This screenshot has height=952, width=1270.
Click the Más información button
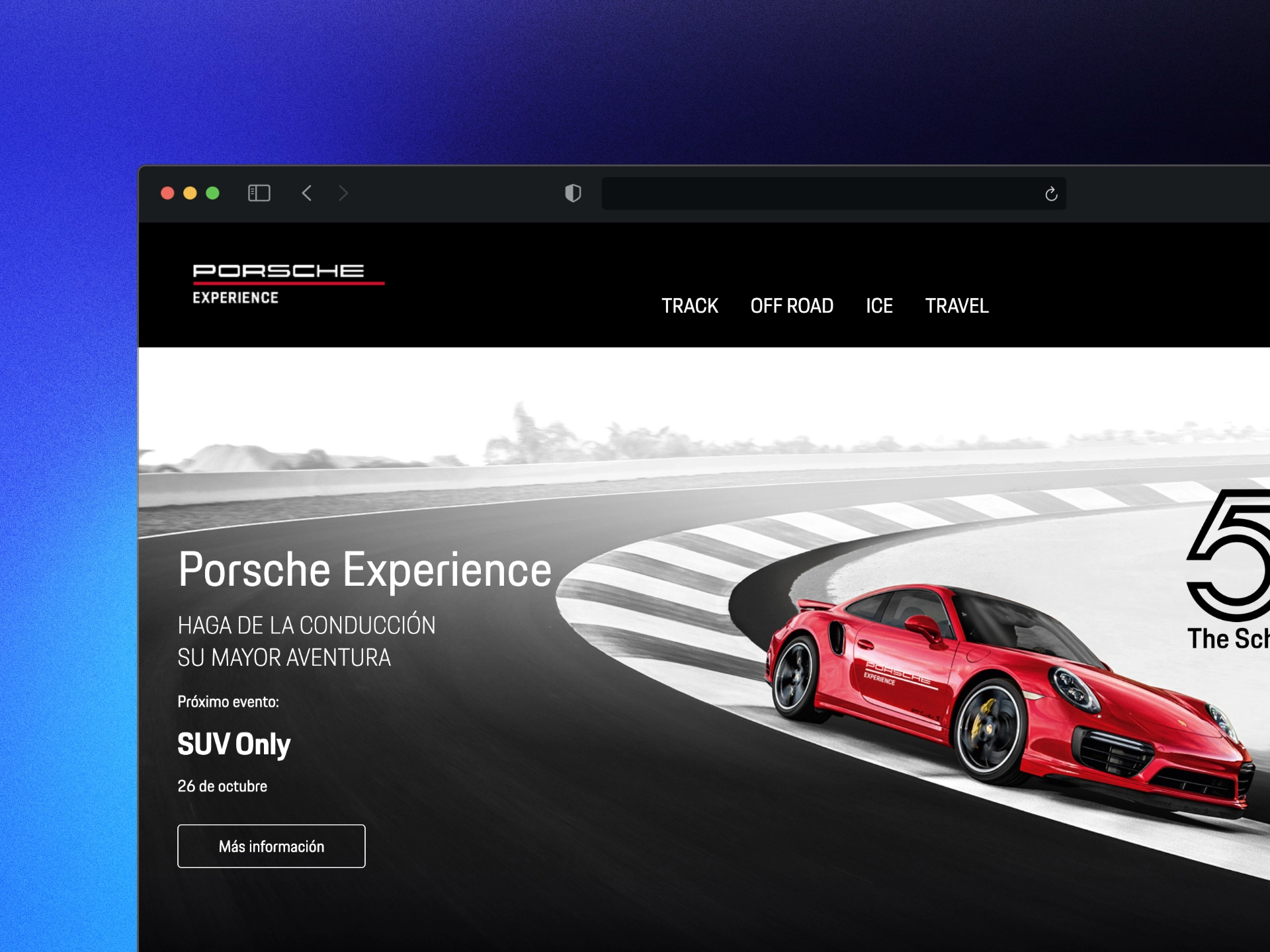coord(271,846)
